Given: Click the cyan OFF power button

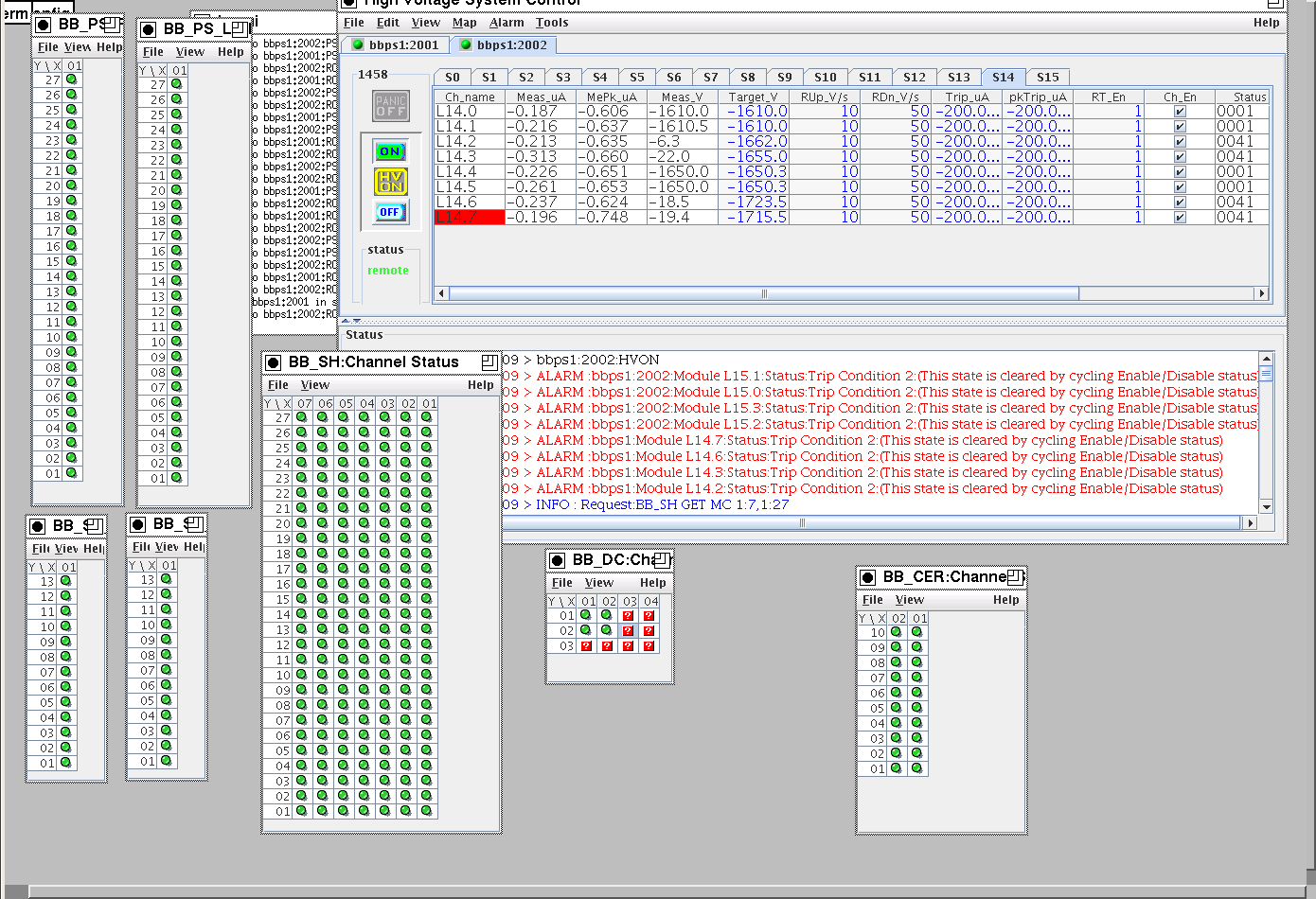Looking at the screenshot, I should pos(390,212).
